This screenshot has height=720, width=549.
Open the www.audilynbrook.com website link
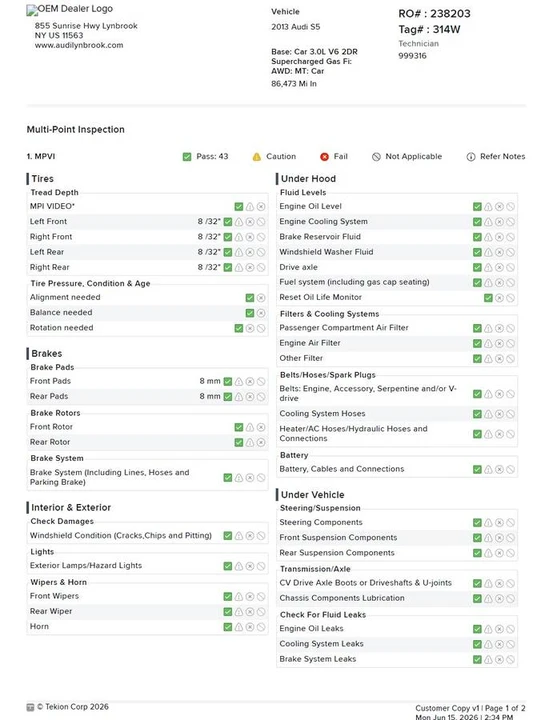79,45
